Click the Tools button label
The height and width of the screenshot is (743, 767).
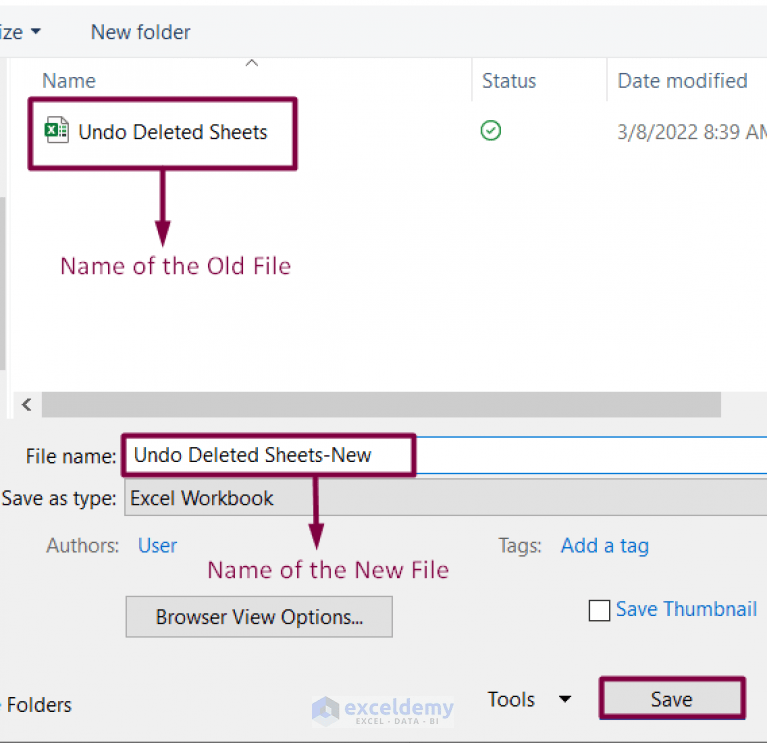tap(511, 699)
